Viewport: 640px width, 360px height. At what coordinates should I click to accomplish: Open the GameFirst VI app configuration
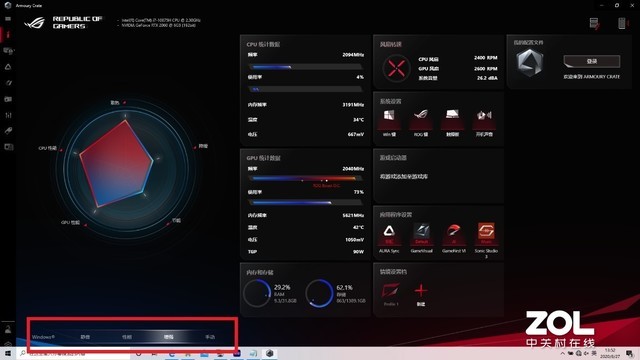click(453, 238)
